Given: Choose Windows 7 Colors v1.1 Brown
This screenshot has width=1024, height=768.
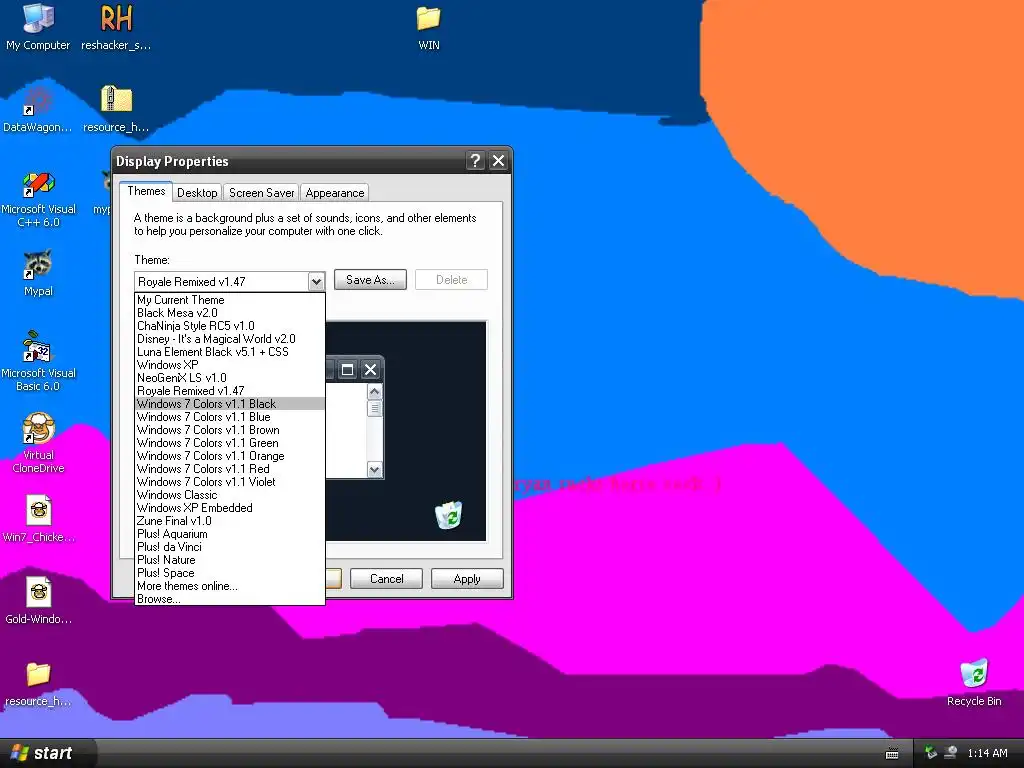Looking at the screenshot, I should (230, 430).
